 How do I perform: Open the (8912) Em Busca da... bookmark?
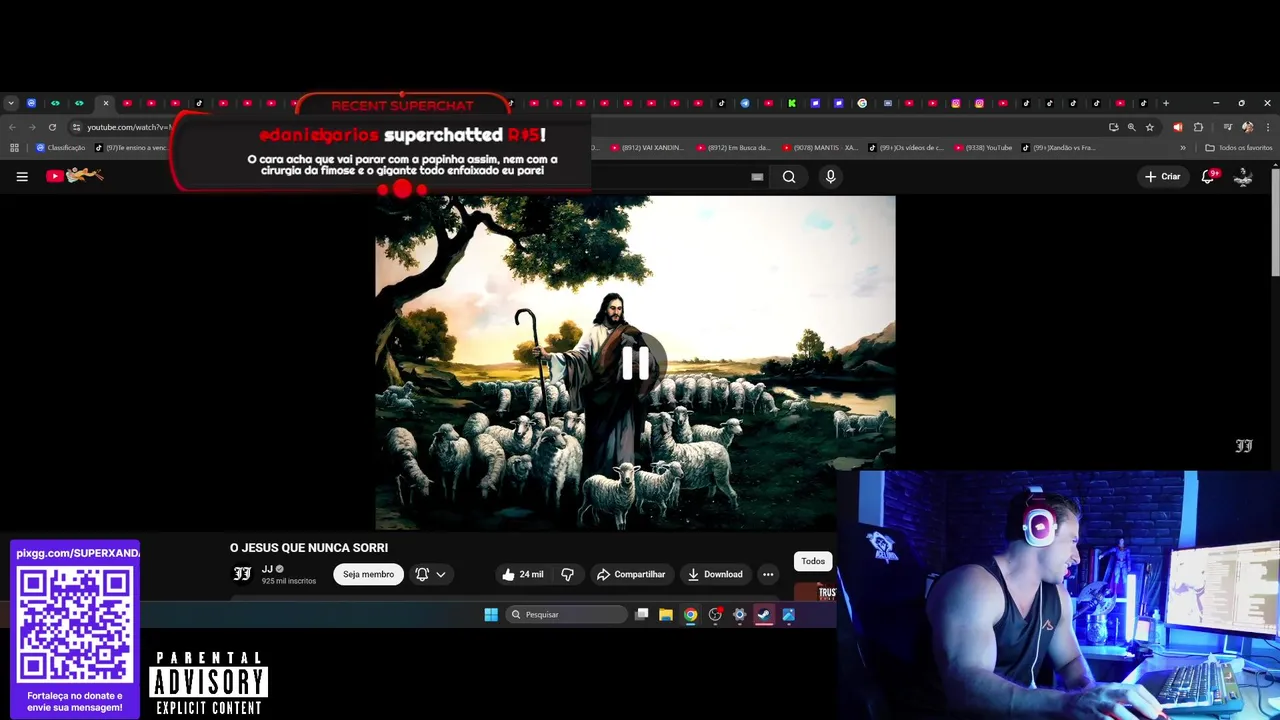(x=734, y=148)
